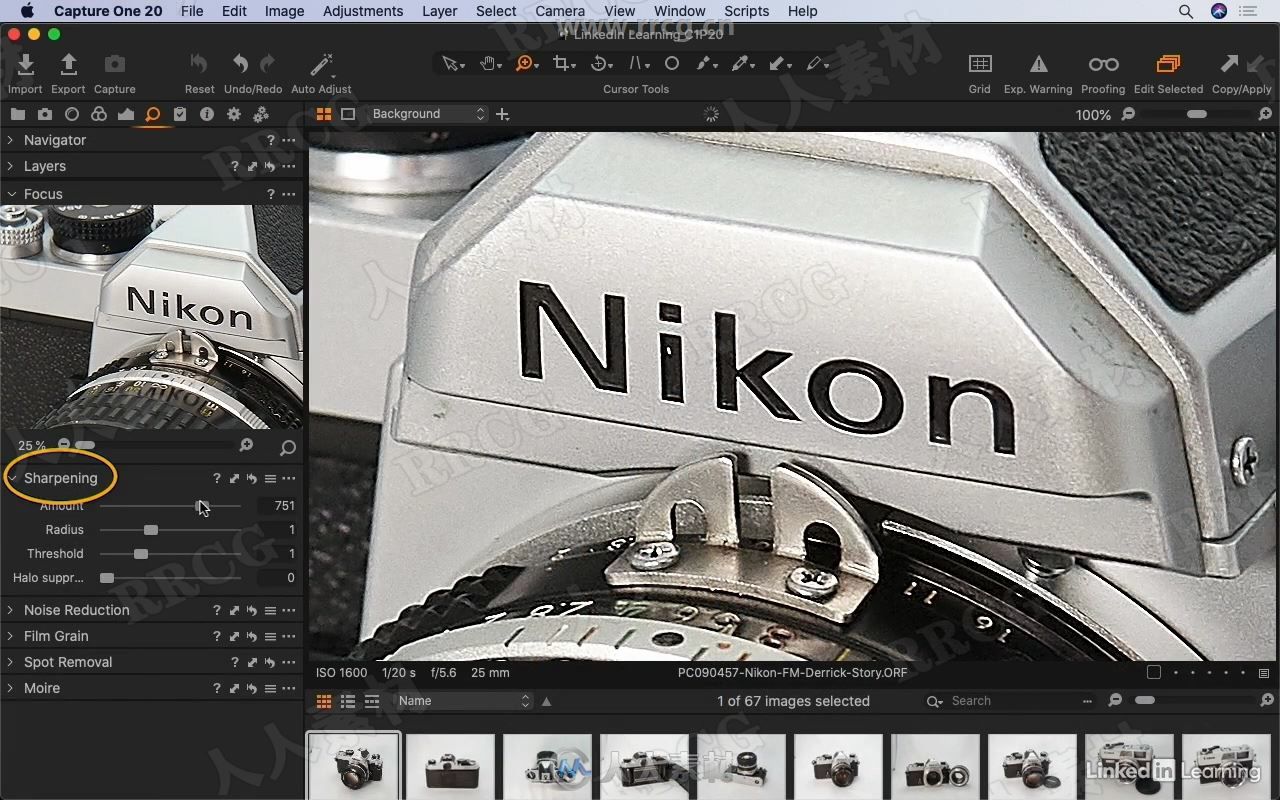Toggle Edit Selected variants
The height and width of the screenshot is (800, 1280).
tap(1168, 64)
